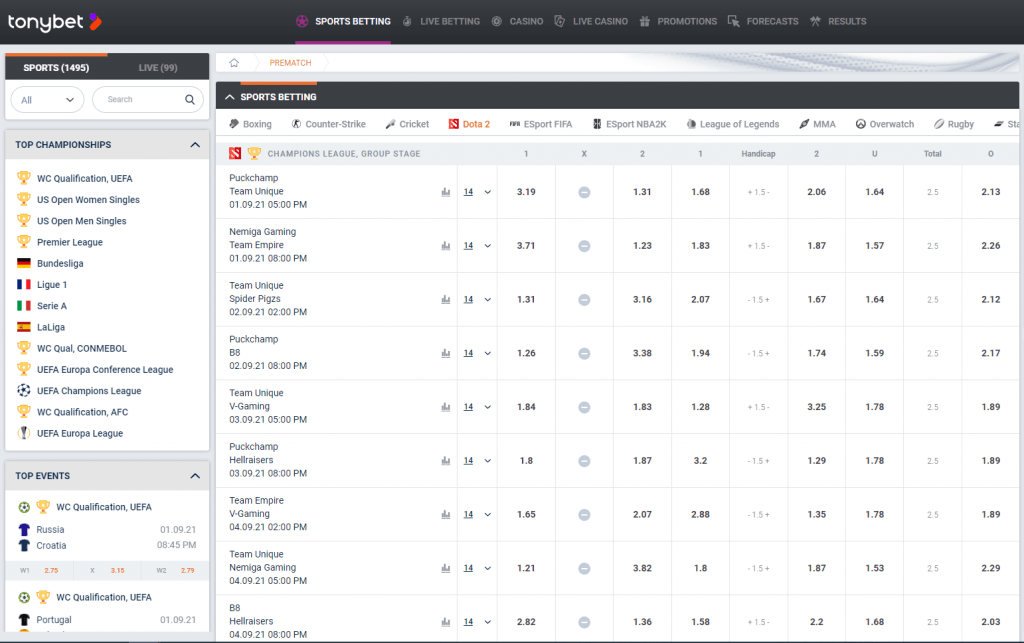This screenshot has height=643, width=1024.
Task: Click the tonybet logo
Action: pos(51,21)
